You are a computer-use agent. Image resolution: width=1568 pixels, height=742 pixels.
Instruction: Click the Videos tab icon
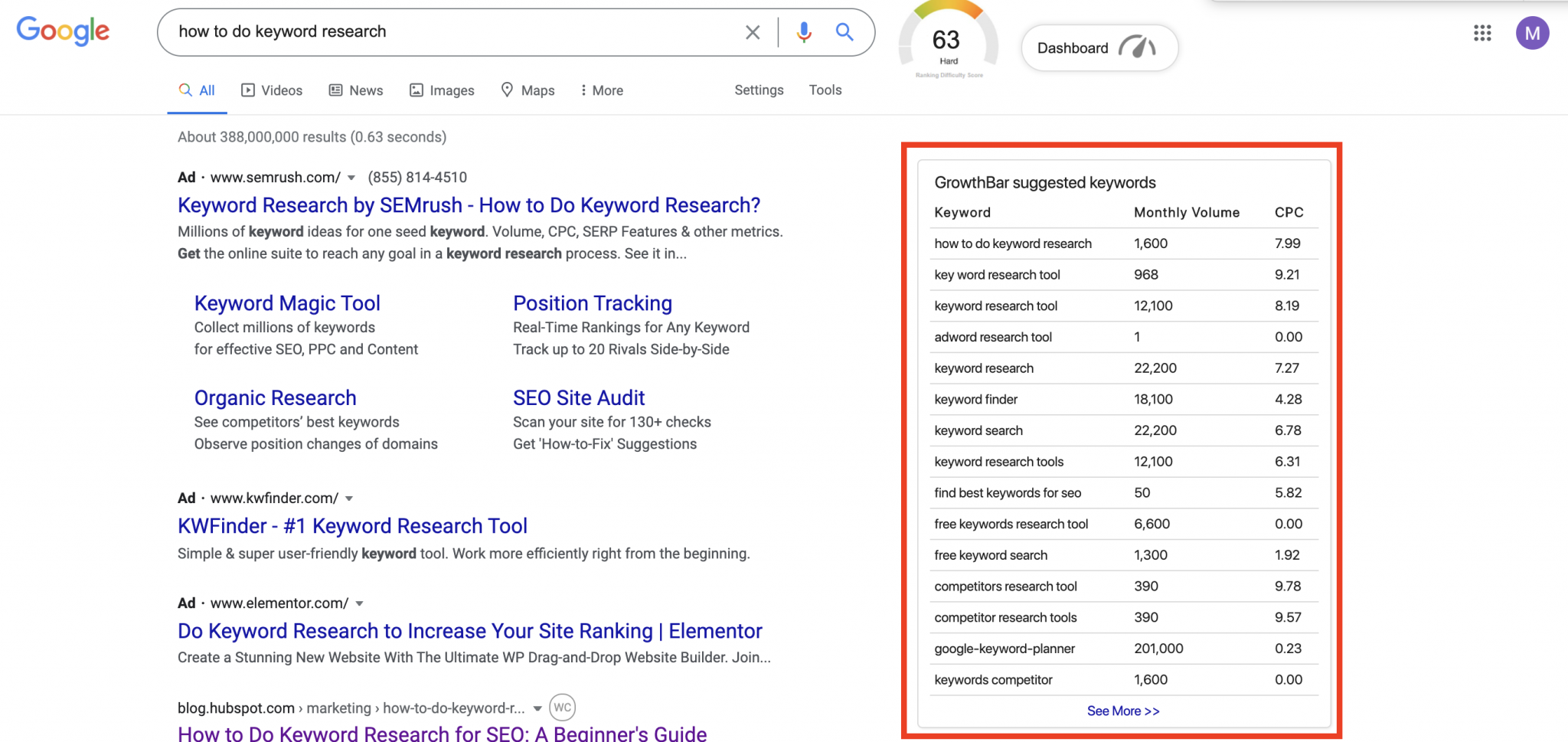(248, 90)
